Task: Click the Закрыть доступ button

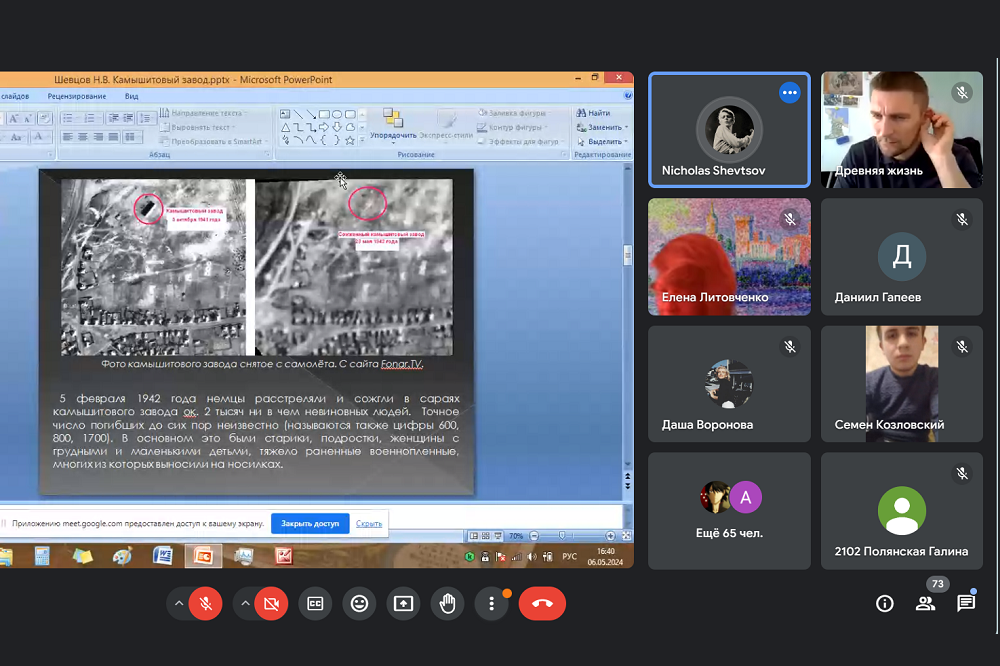Action: tap(310, 523)
